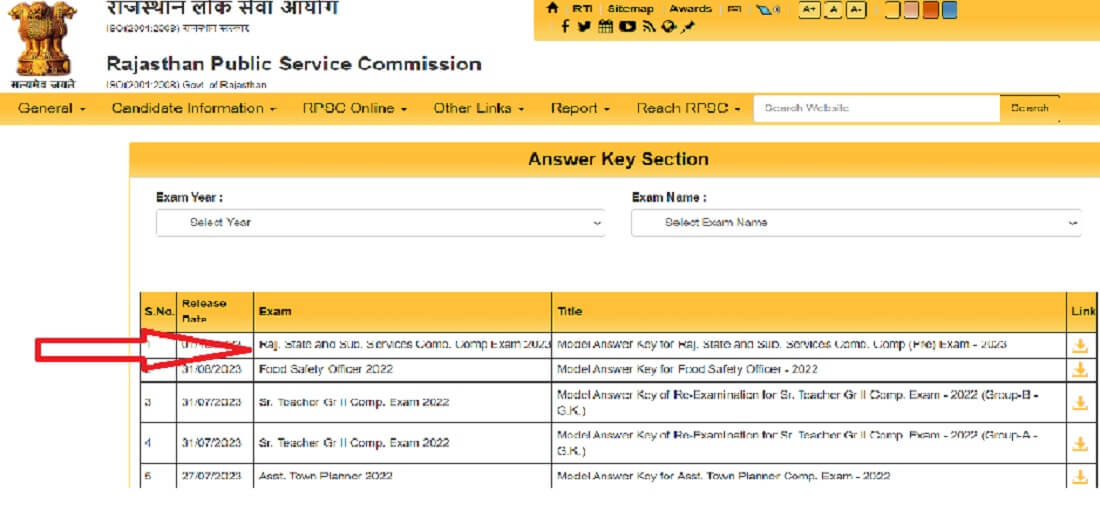Select the peach color theme swatch
The image size is (1100, 524).
(x=911, y=10)
